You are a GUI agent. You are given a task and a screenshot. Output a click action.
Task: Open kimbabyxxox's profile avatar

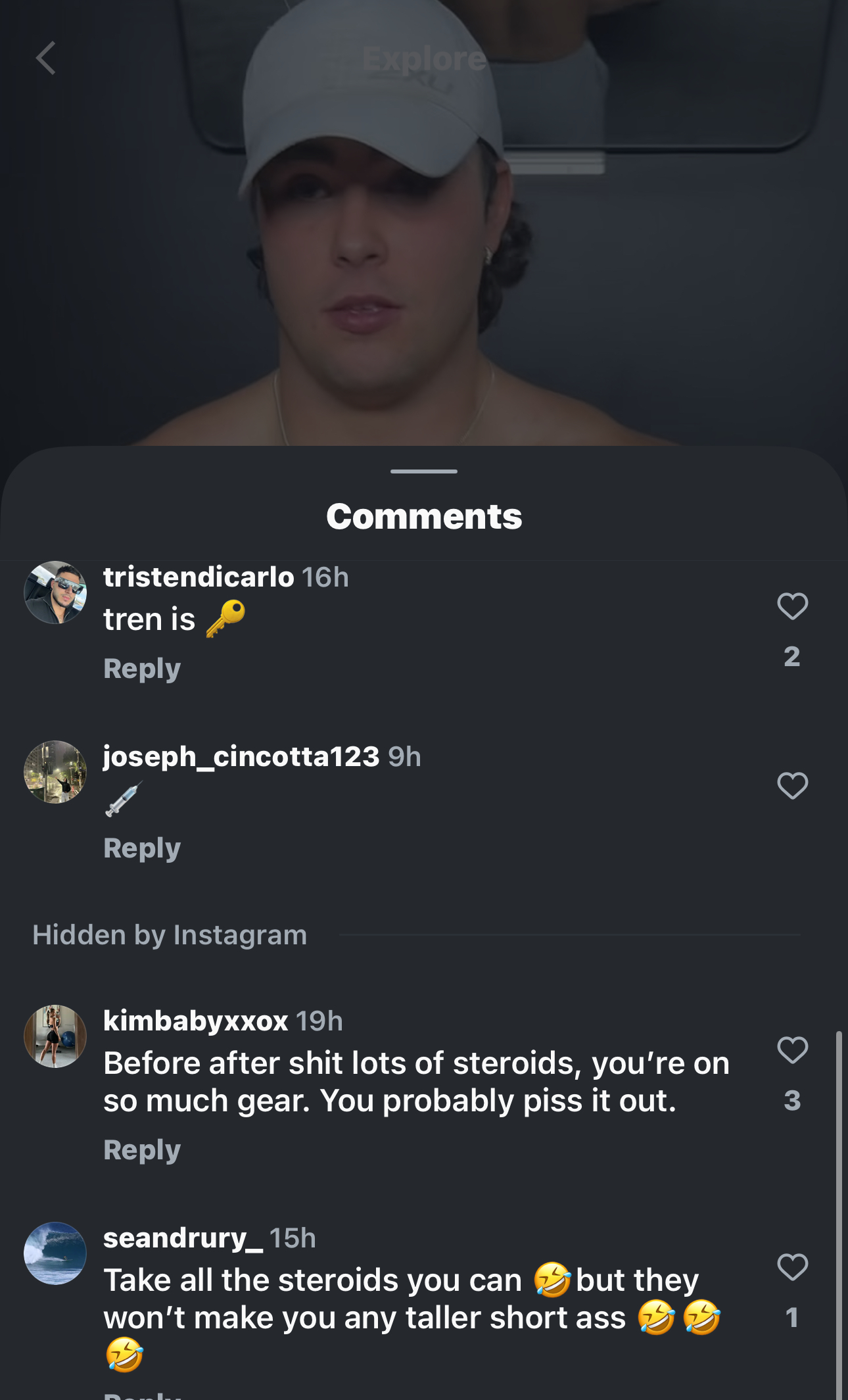coord(55,1036)
